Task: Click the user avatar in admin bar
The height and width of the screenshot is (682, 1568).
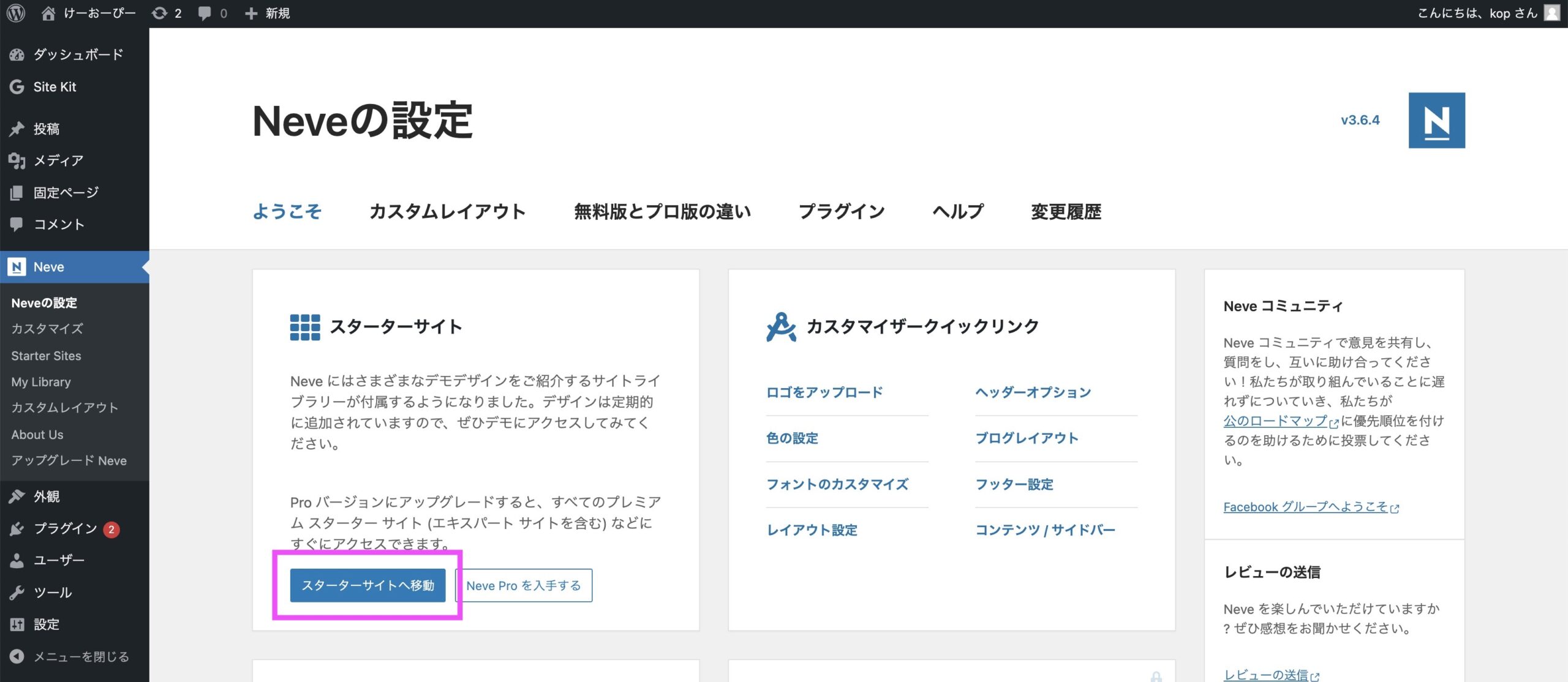Action: [x=1552, y=13]
